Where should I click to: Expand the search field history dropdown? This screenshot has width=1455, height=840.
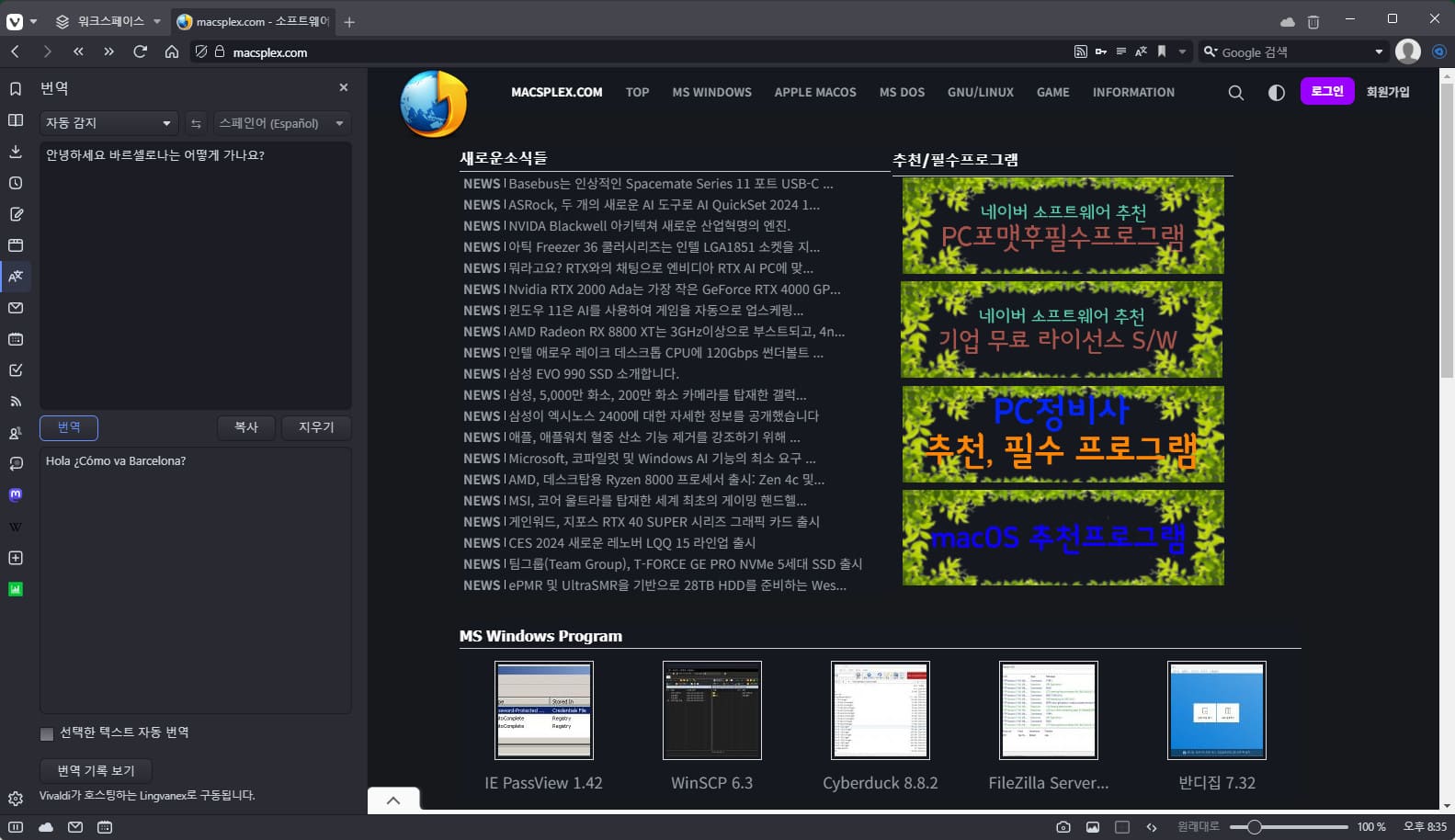(x=1379, y=51)
